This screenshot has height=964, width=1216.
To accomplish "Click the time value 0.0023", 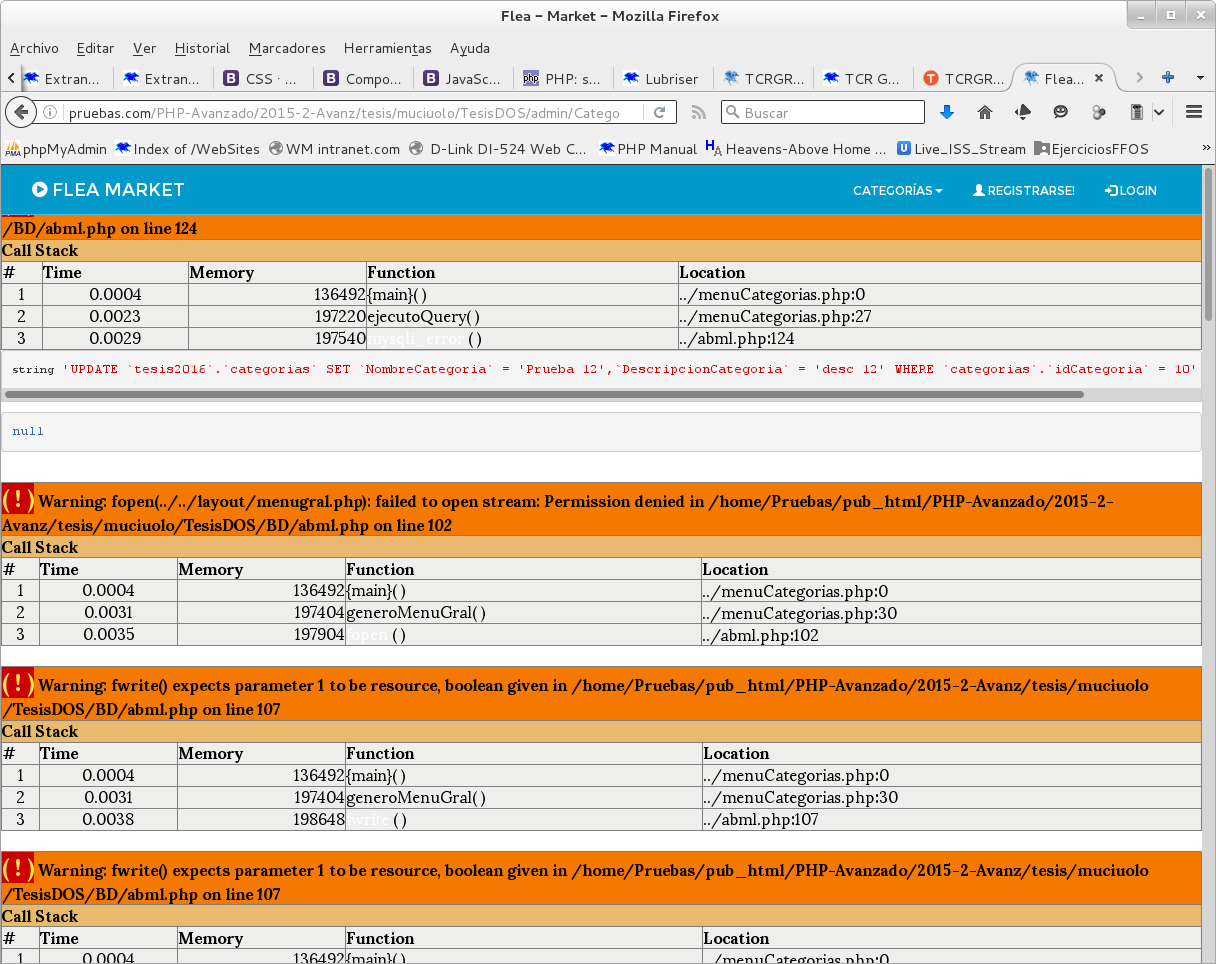I will (x=115, y=317).
